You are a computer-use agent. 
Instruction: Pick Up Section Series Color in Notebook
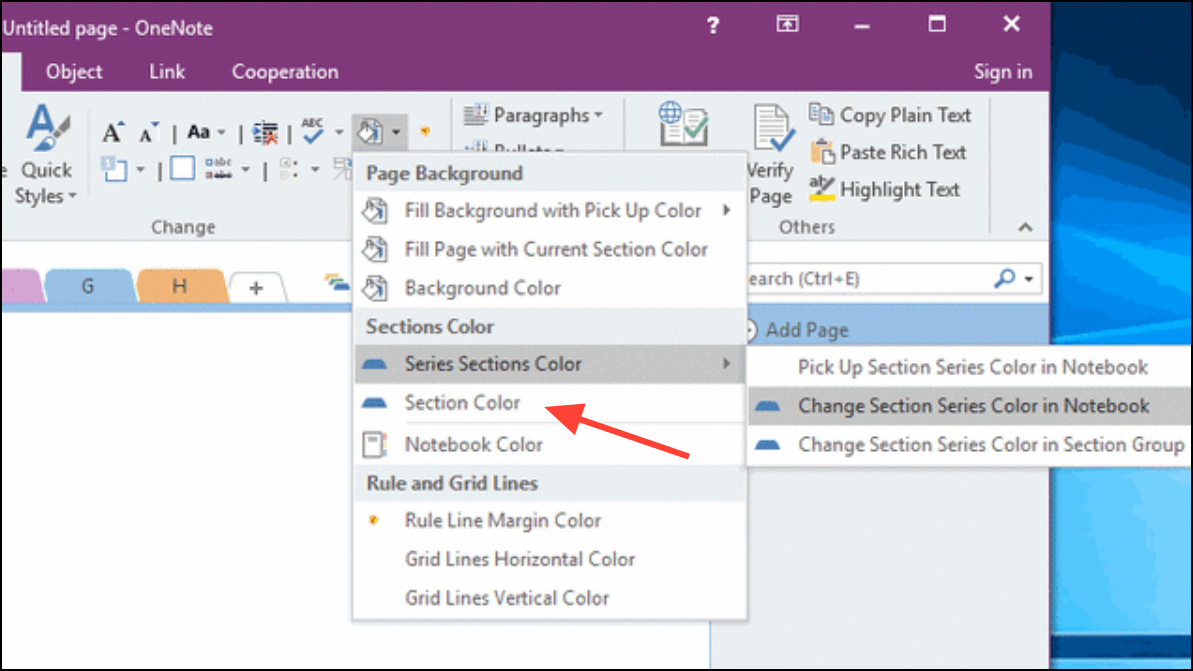(971, 367)
